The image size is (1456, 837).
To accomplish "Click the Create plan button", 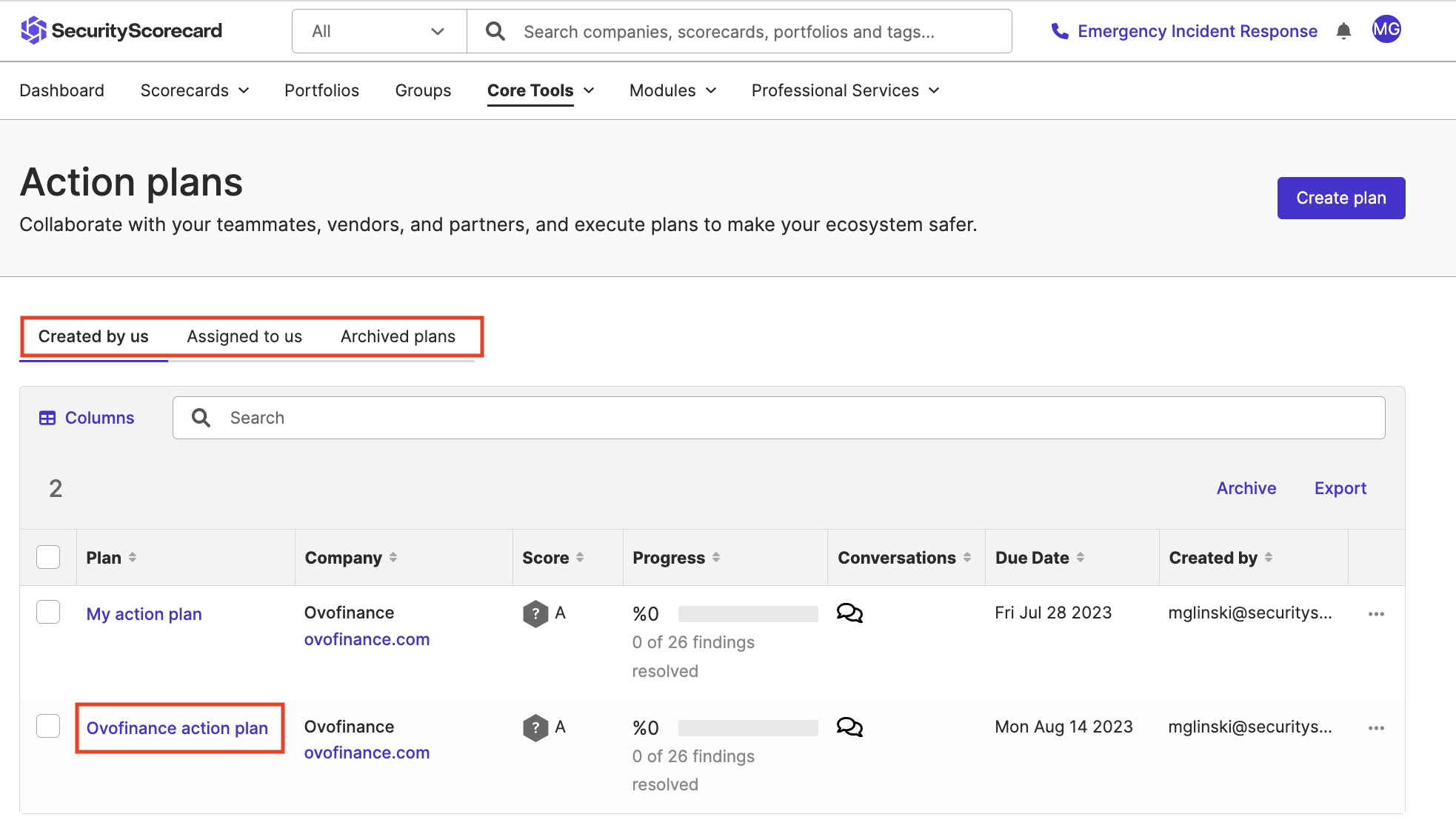I will pyautogui.click(x=1341, y=198).
